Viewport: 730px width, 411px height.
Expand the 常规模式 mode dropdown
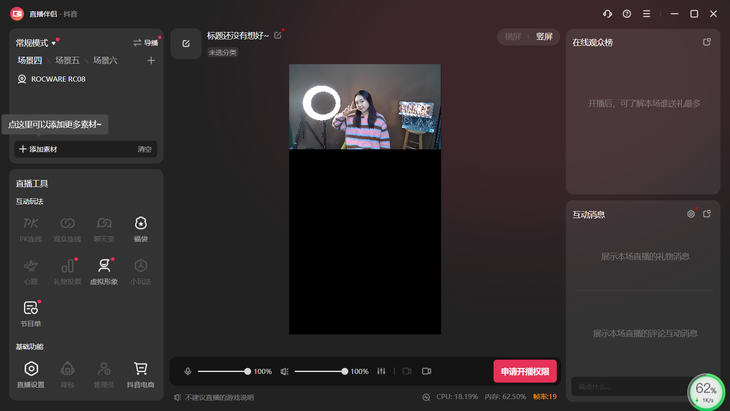pyautogui.click(x=36, y=43)
